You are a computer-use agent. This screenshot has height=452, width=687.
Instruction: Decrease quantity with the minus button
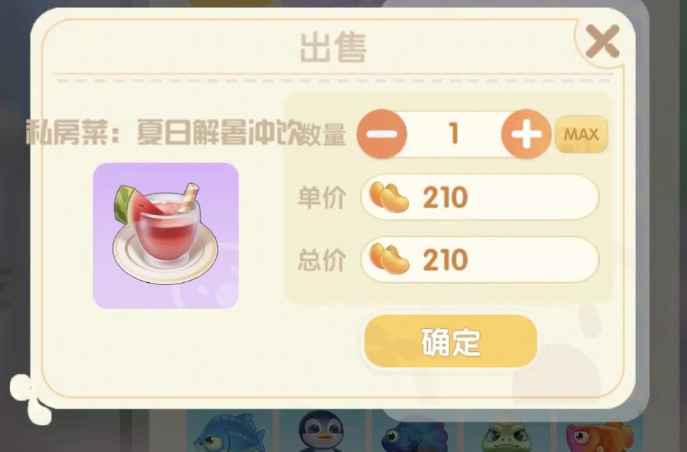tap(382, 134)
